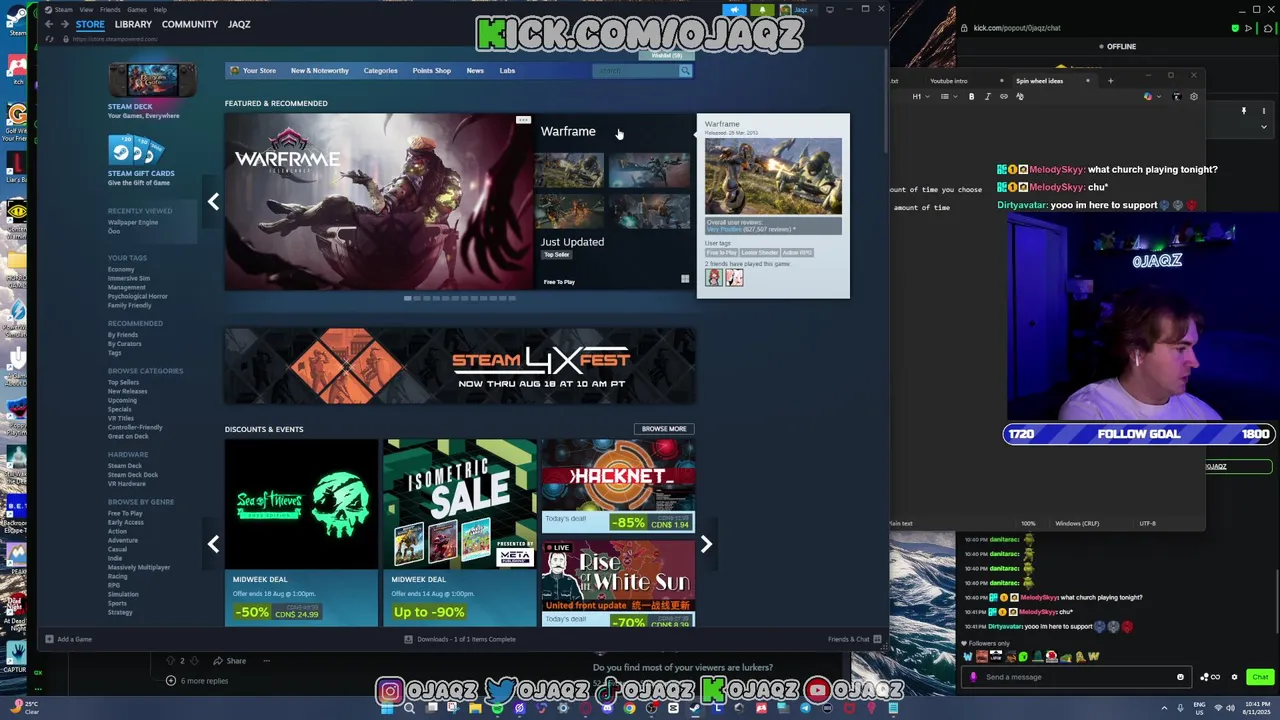The height and width of the screenshot is (720, 1280).
Task: Open Wishlist (58) button
Action: tap(667, 56)
